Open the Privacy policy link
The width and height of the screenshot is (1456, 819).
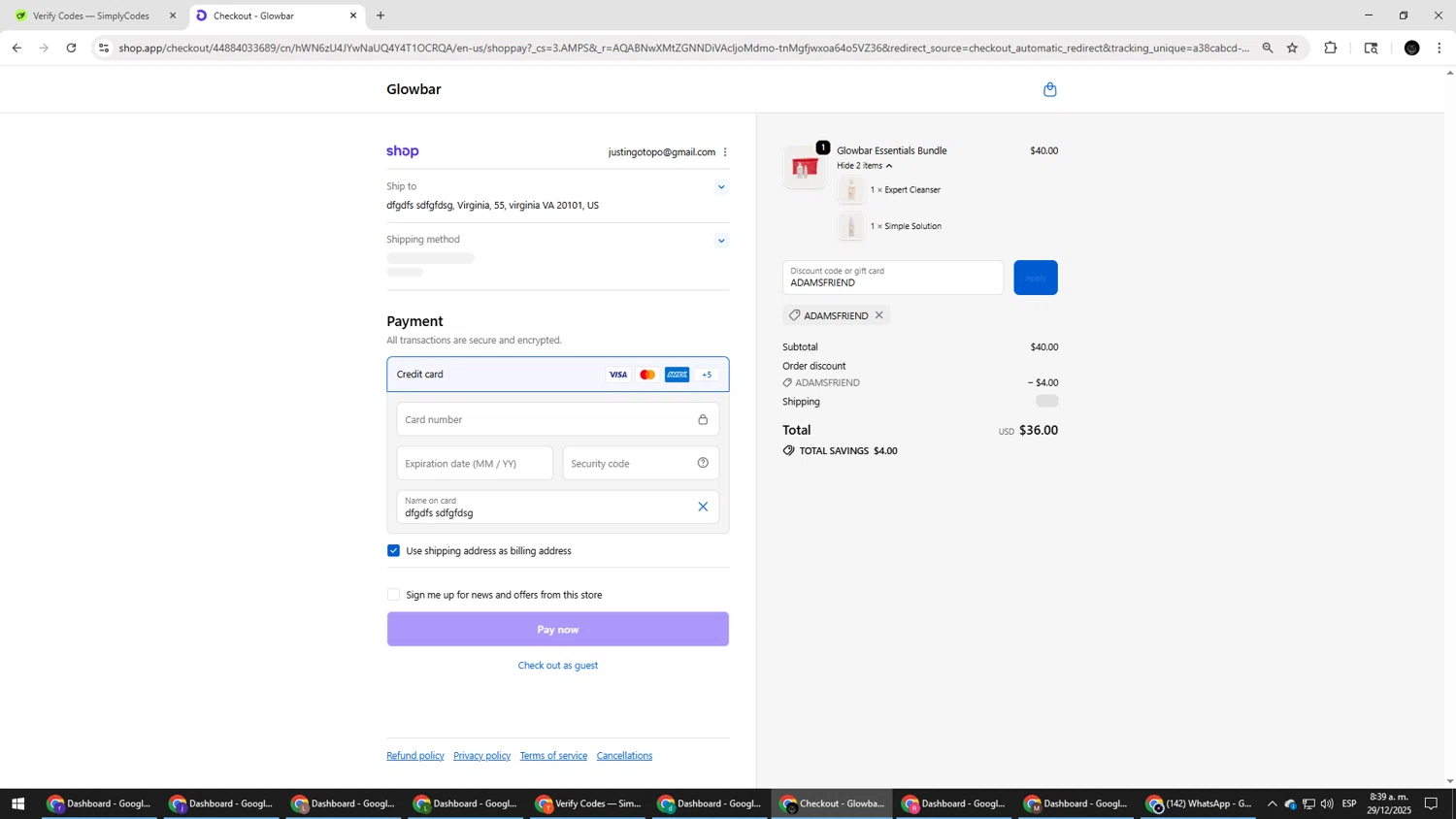[x=481, y=756]
